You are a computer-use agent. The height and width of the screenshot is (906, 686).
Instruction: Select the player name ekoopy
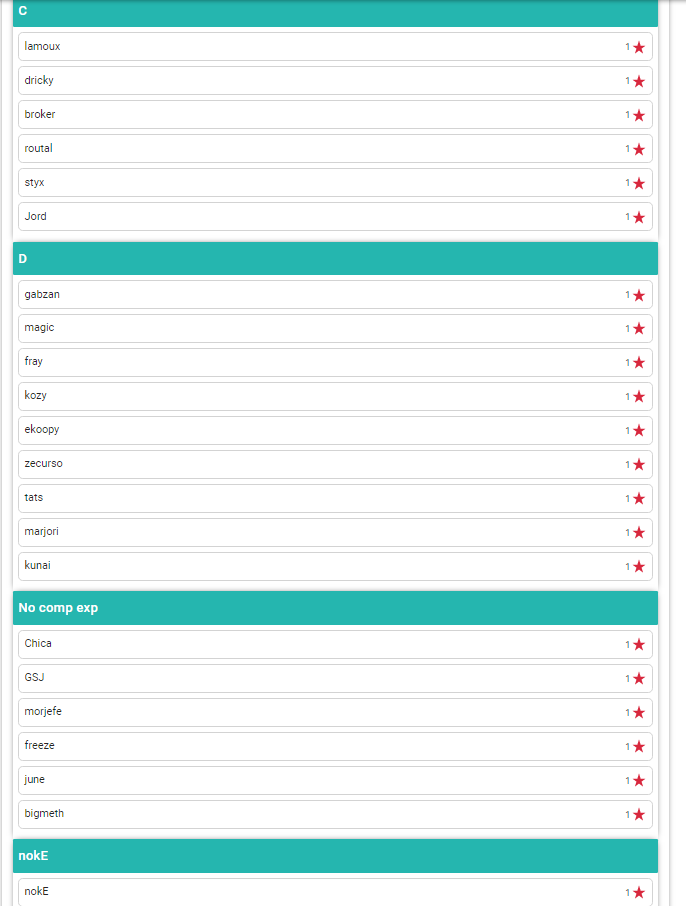42,429
